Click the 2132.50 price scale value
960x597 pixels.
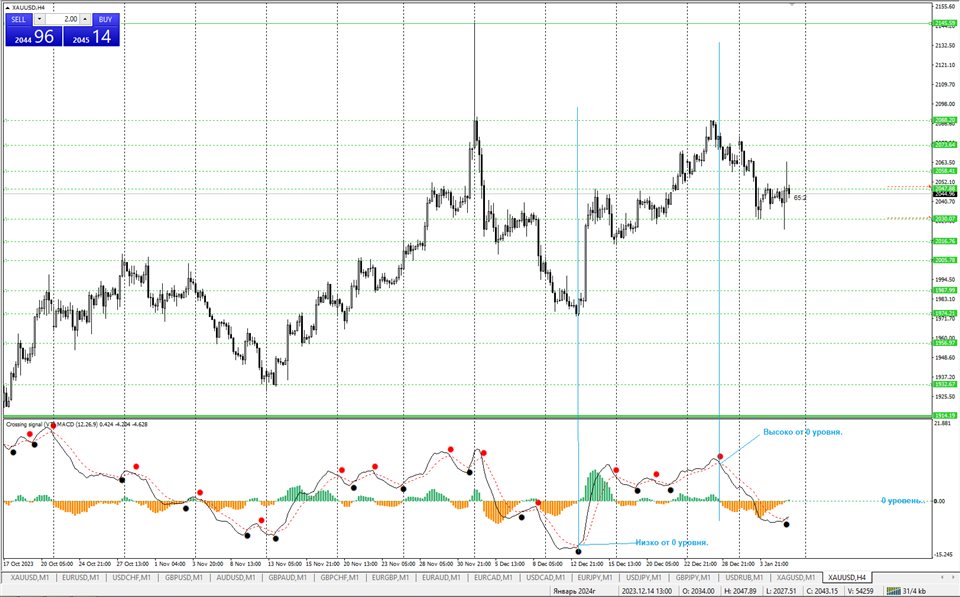coord(945,45)
